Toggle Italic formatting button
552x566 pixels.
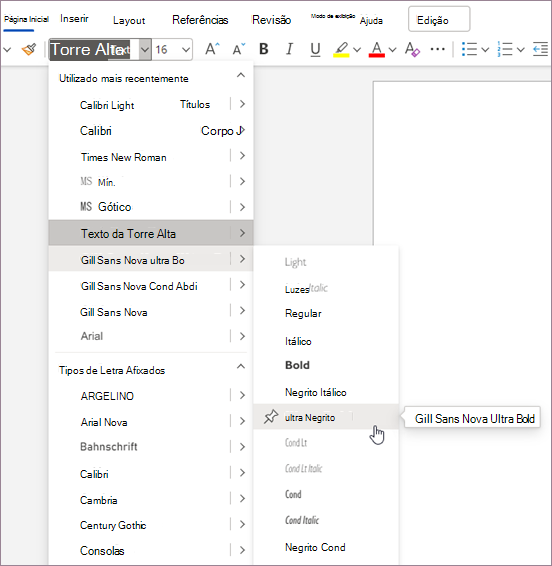tap(289, 49)
